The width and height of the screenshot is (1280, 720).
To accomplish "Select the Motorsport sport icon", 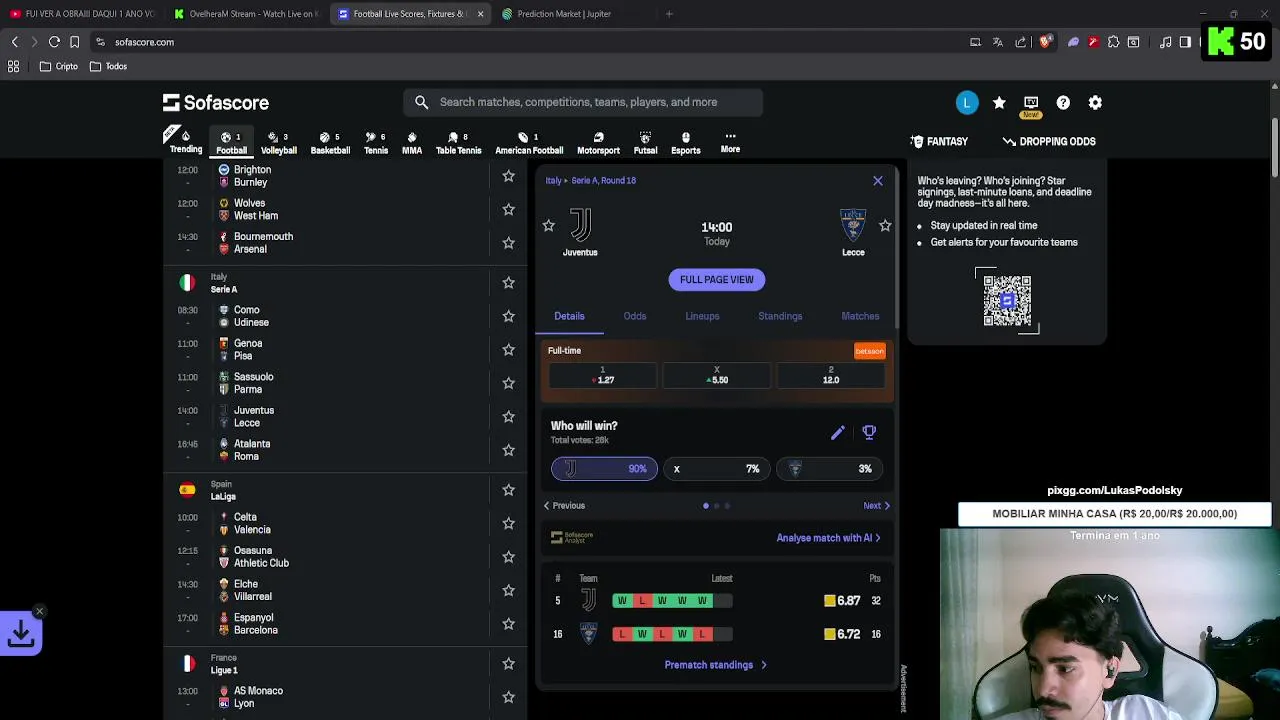I will tap(598, 143).
